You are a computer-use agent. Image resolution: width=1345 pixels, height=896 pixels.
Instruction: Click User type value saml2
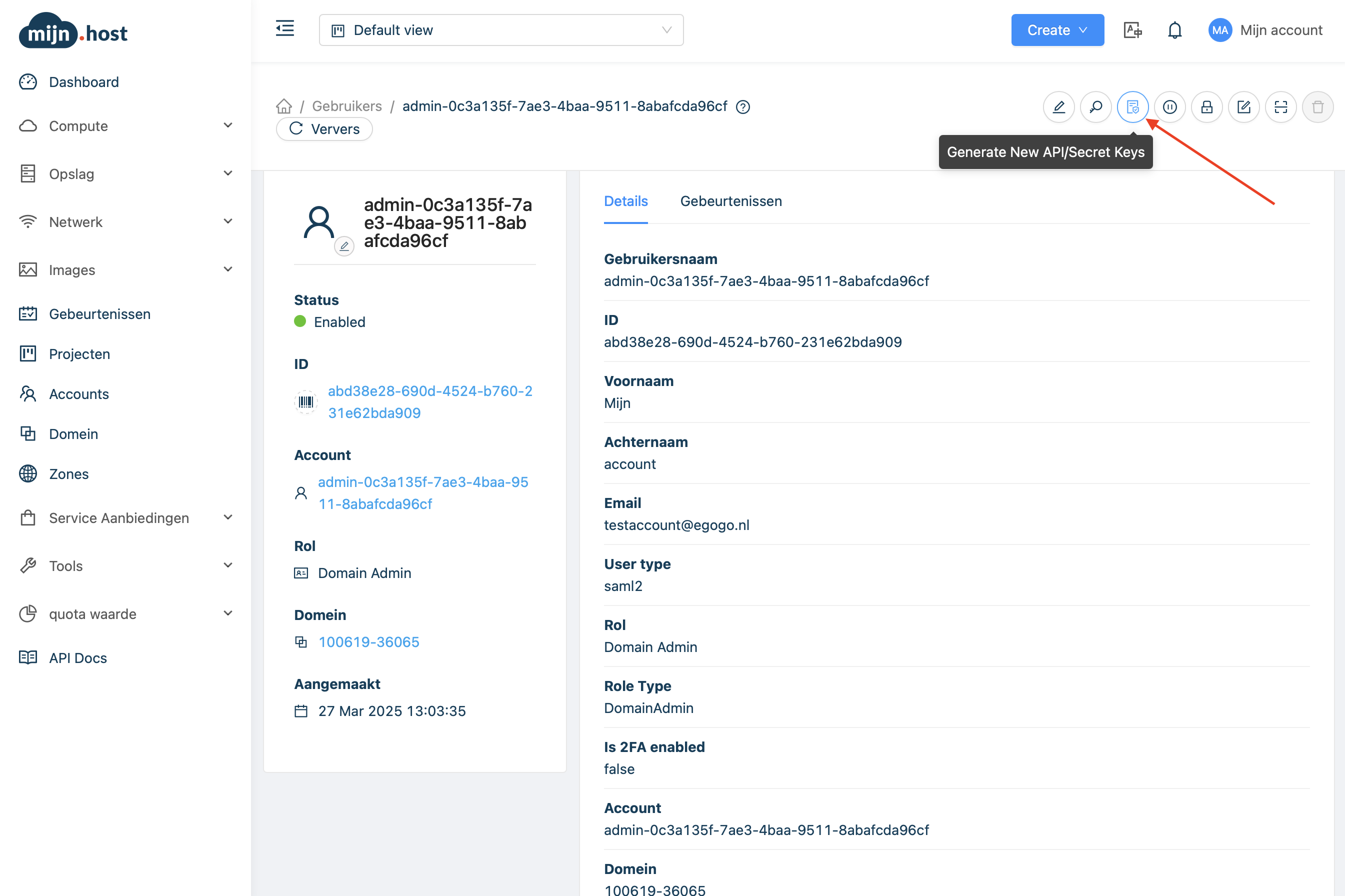[623, 585]
